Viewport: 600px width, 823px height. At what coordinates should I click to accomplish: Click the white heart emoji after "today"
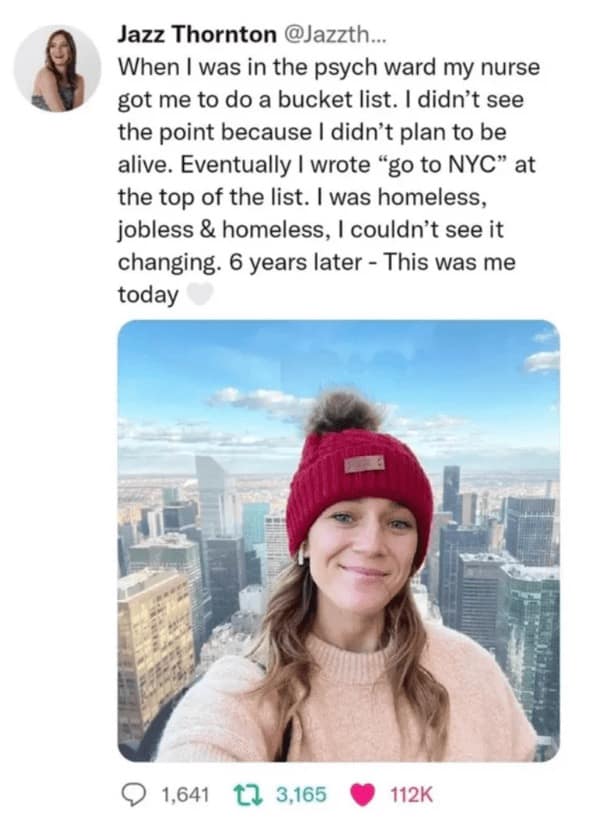[200, 294]
